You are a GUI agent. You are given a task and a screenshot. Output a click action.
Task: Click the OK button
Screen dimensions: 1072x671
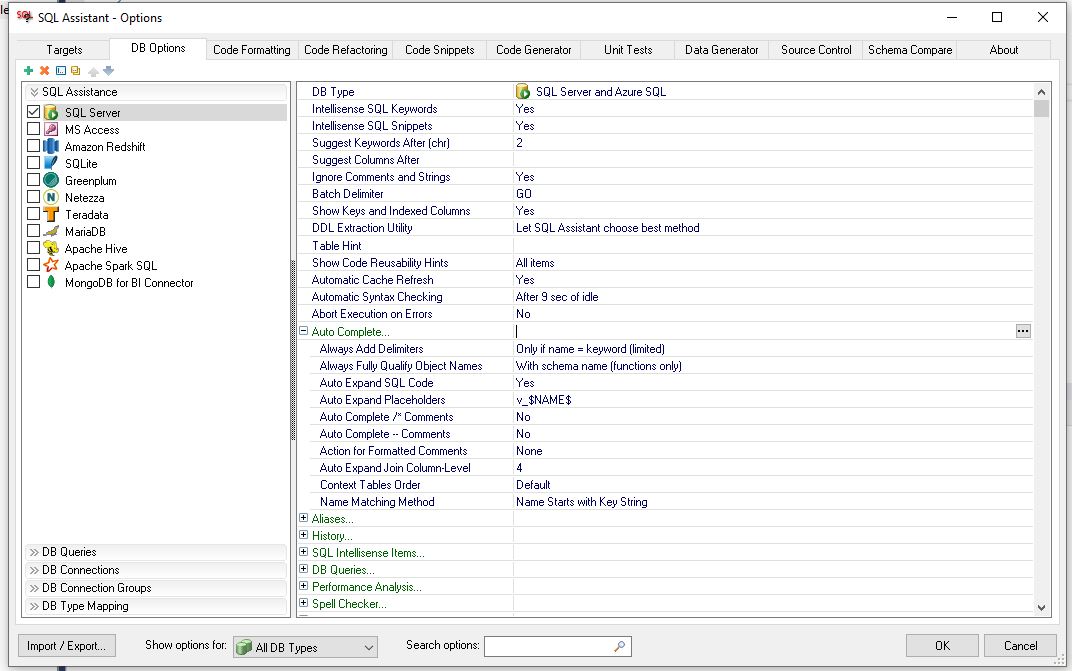pyautogui.click(x=942, y=646)
